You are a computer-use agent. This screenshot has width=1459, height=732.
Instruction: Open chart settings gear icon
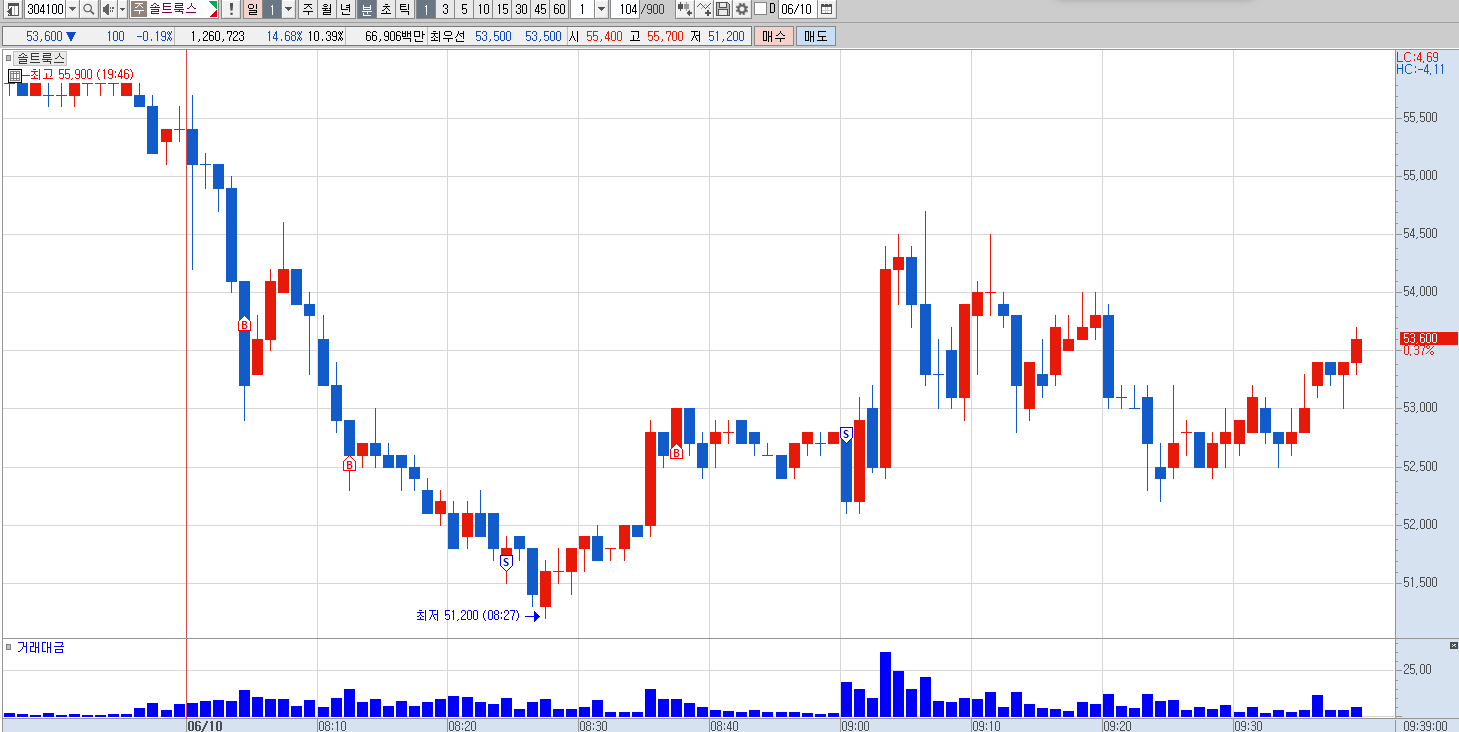742,9
